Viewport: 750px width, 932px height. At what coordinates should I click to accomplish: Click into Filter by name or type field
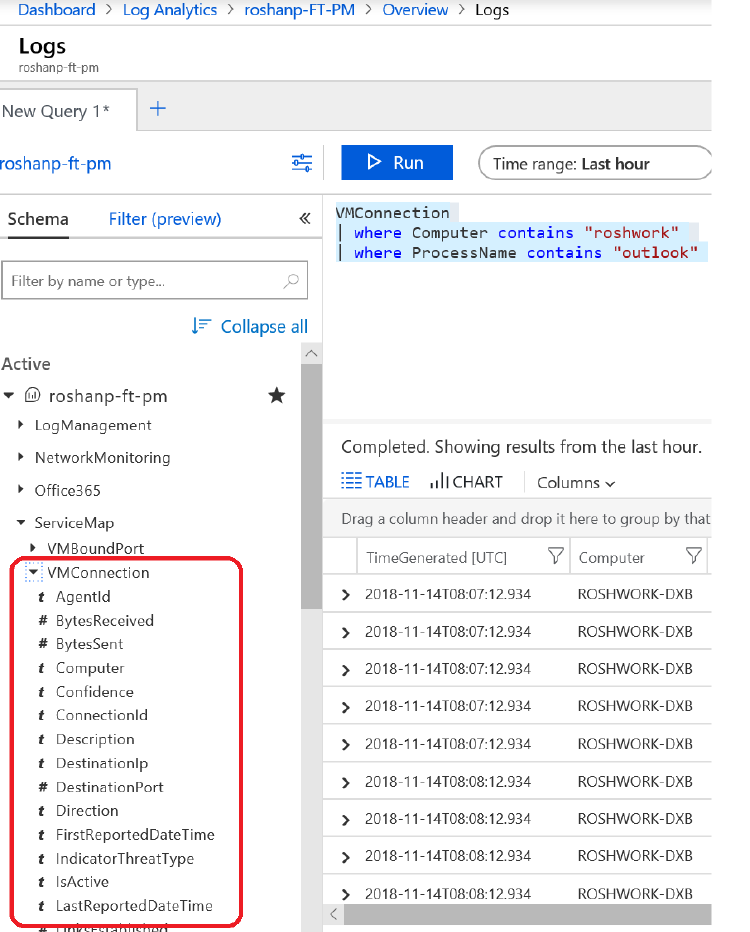(x=155, y=281)
